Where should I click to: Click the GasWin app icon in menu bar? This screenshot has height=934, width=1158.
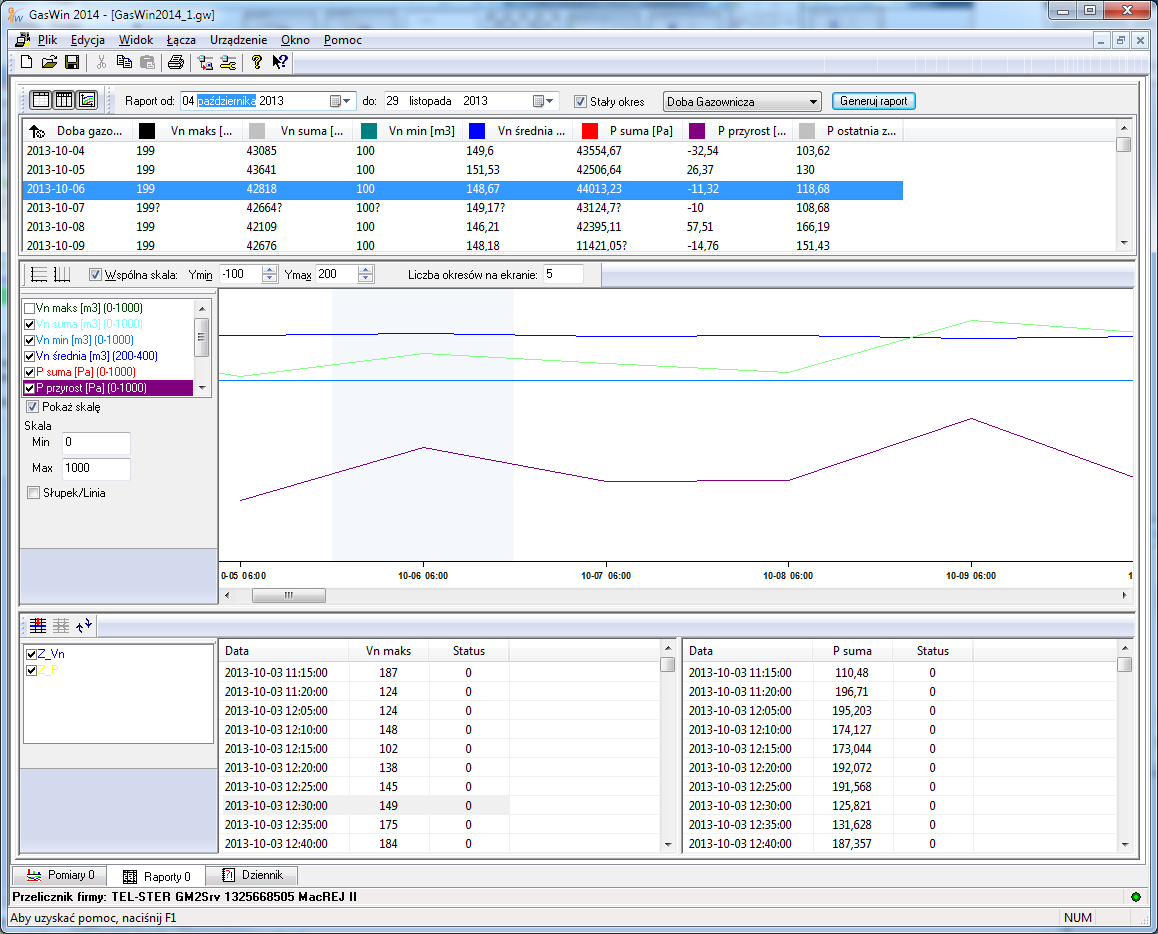coord(22,40)
